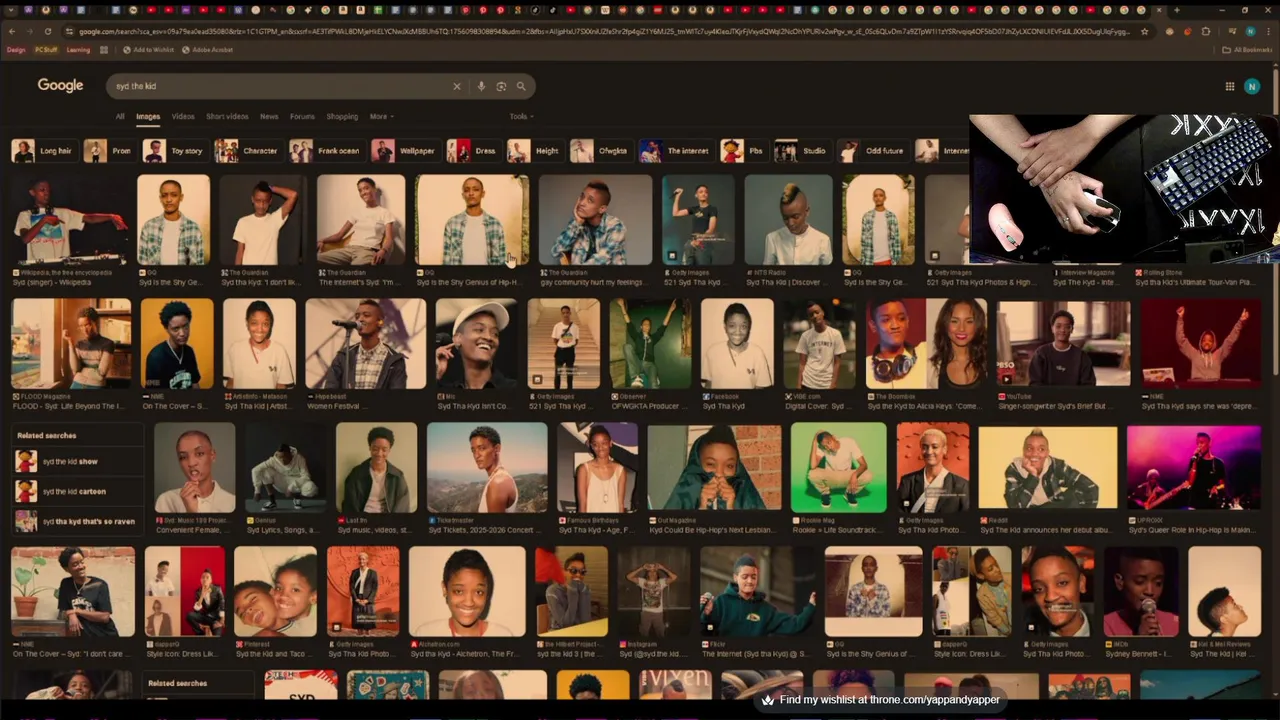This screenshot has height=720, width=1280.
Task: Start voice search with the microphone icon
Action: 481,86
